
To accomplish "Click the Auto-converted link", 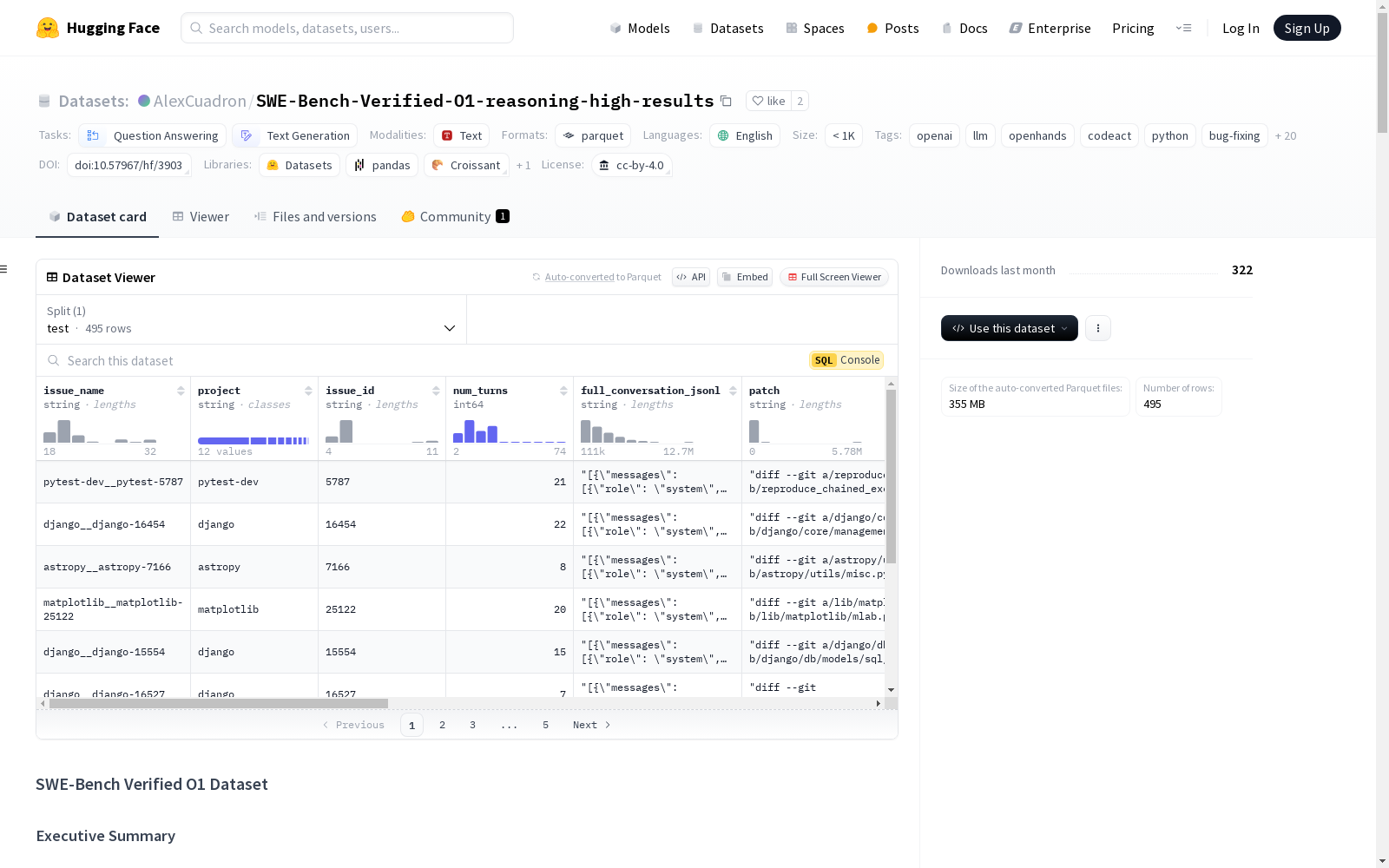I will (x=579, y=277).
